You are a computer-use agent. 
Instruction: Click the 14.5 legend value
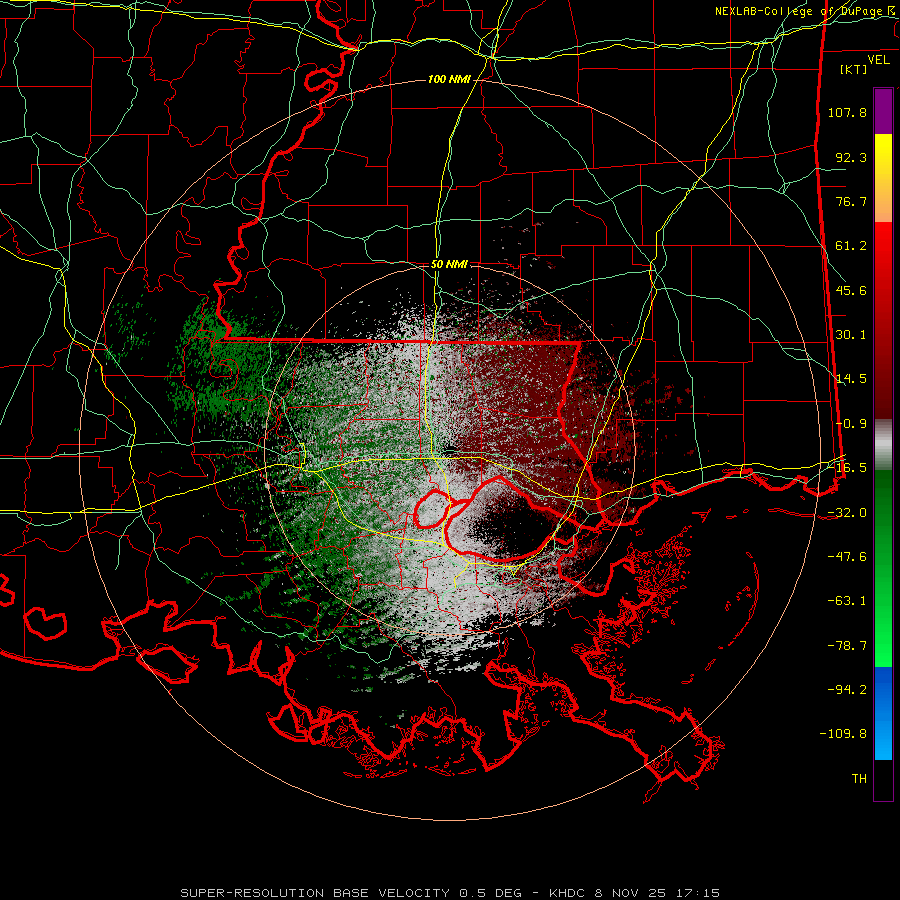pyautogui.click(x=851, y=379)
